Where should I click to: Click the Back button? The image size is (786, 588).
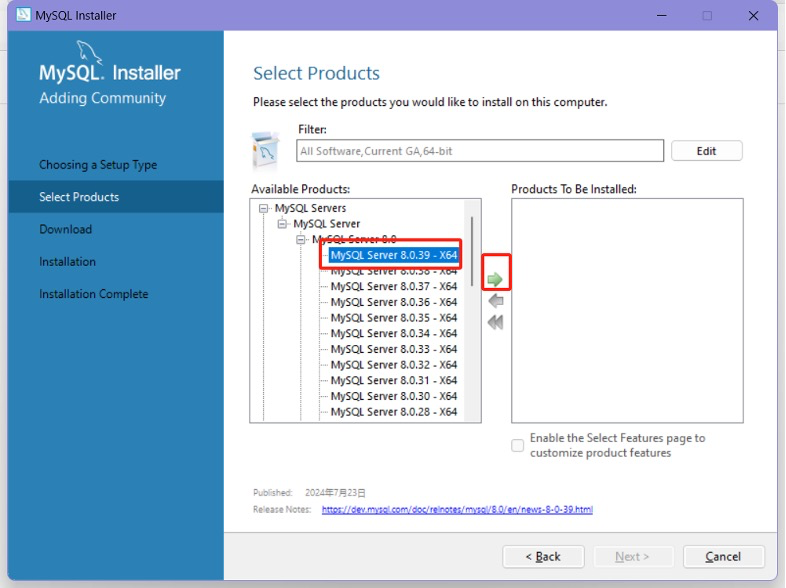coord(544,556)
